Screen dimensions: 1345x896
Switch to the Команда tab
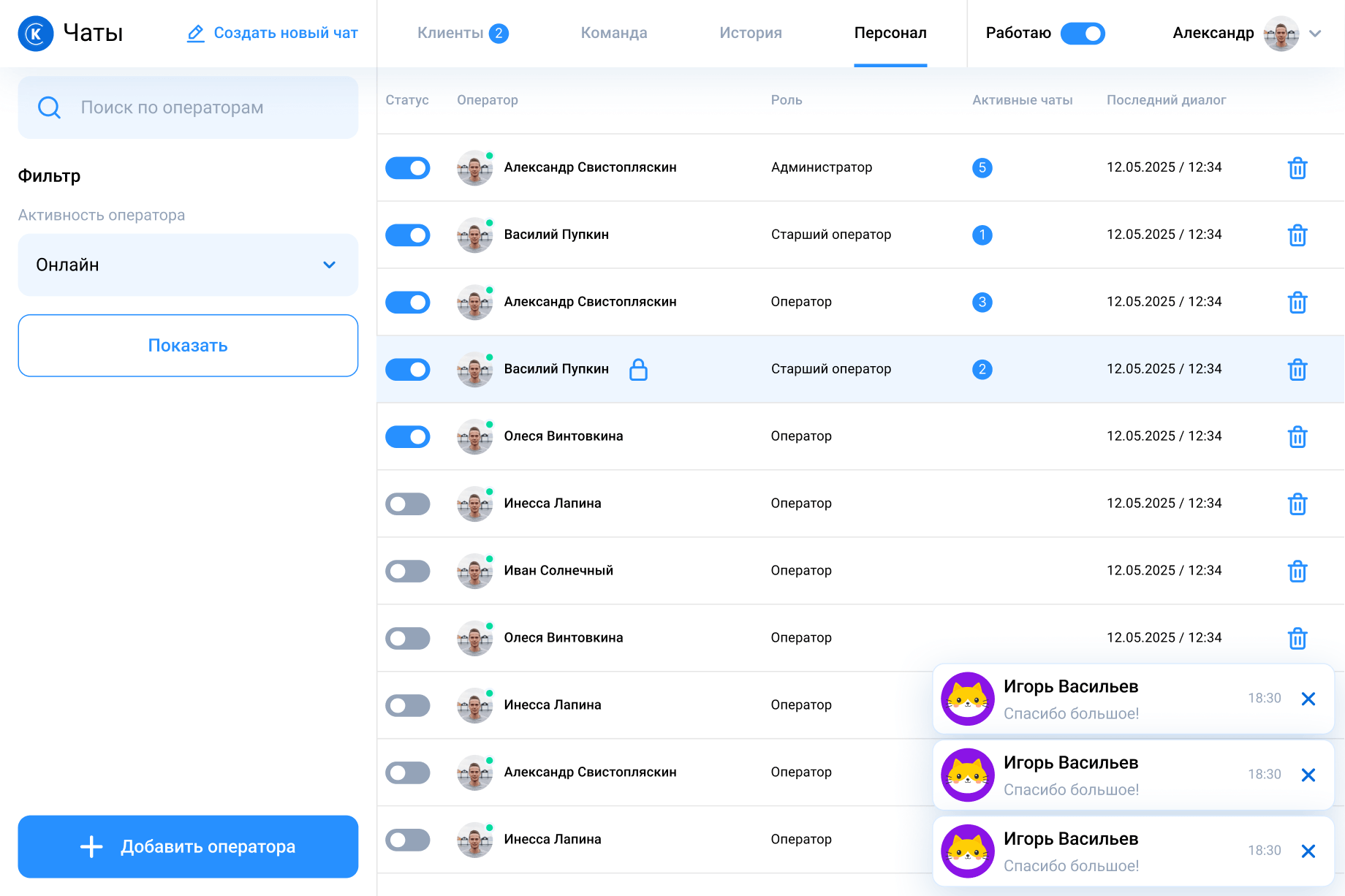point(614,33)
